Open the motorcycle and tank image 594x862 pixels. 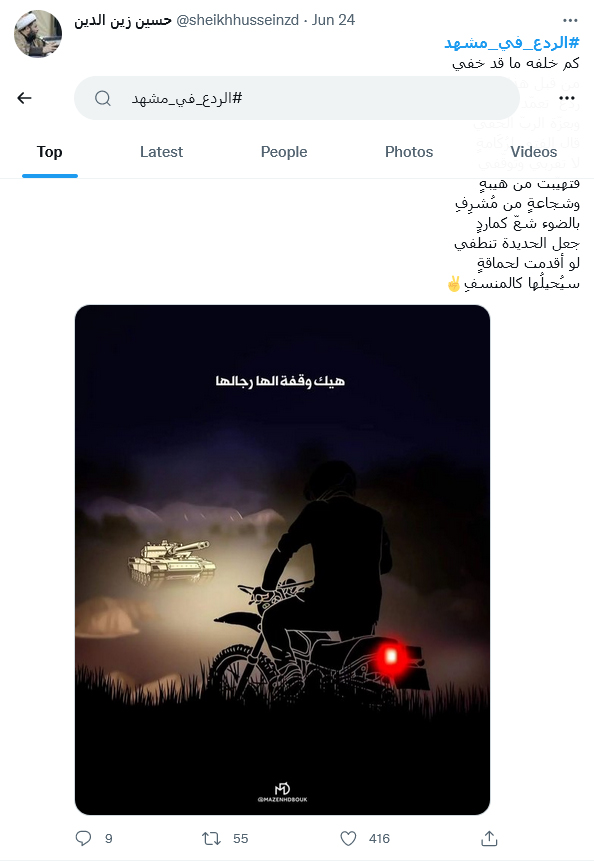[x=282, y=560]
